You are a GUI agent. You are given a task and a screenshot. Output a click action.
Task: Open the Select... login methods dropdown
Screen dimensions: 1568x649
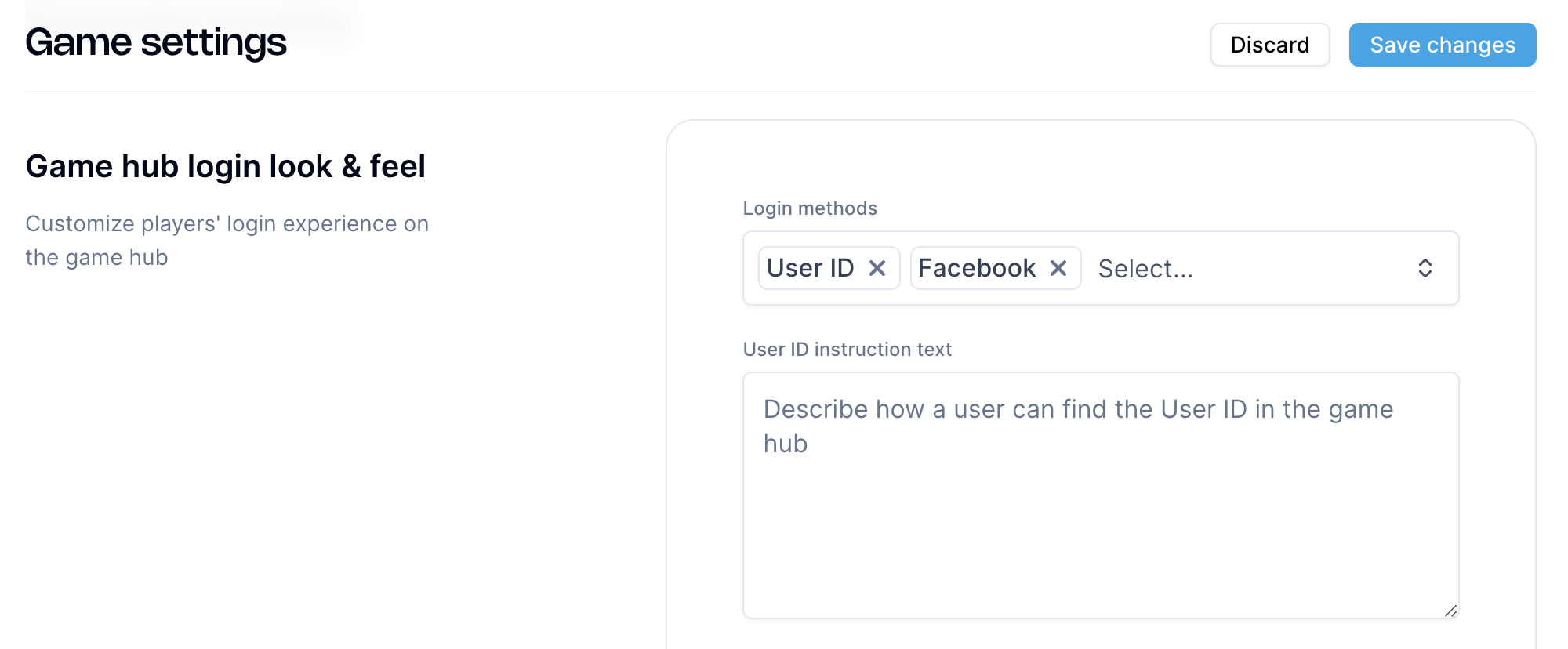click(x=1145, y=268)
